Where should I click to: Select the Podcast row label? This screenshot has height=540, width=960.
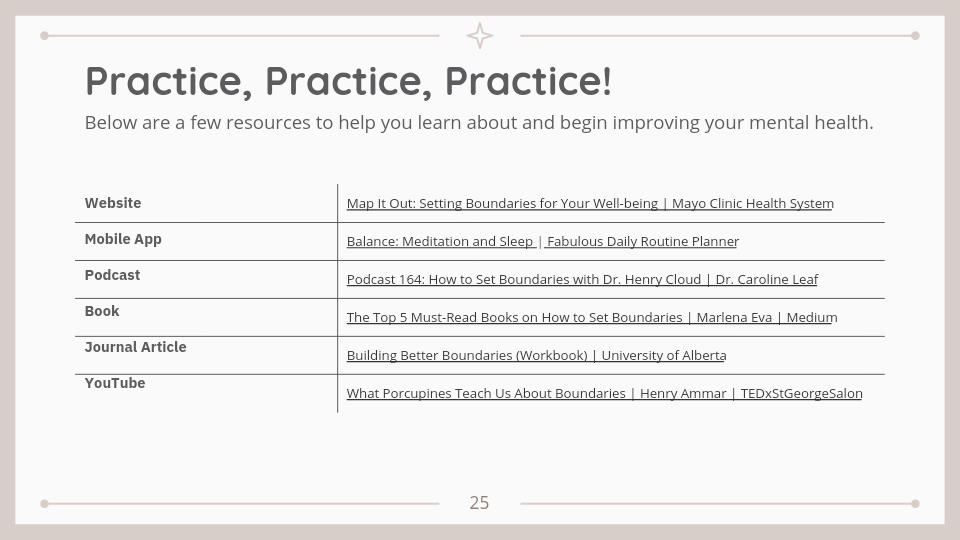112,275
